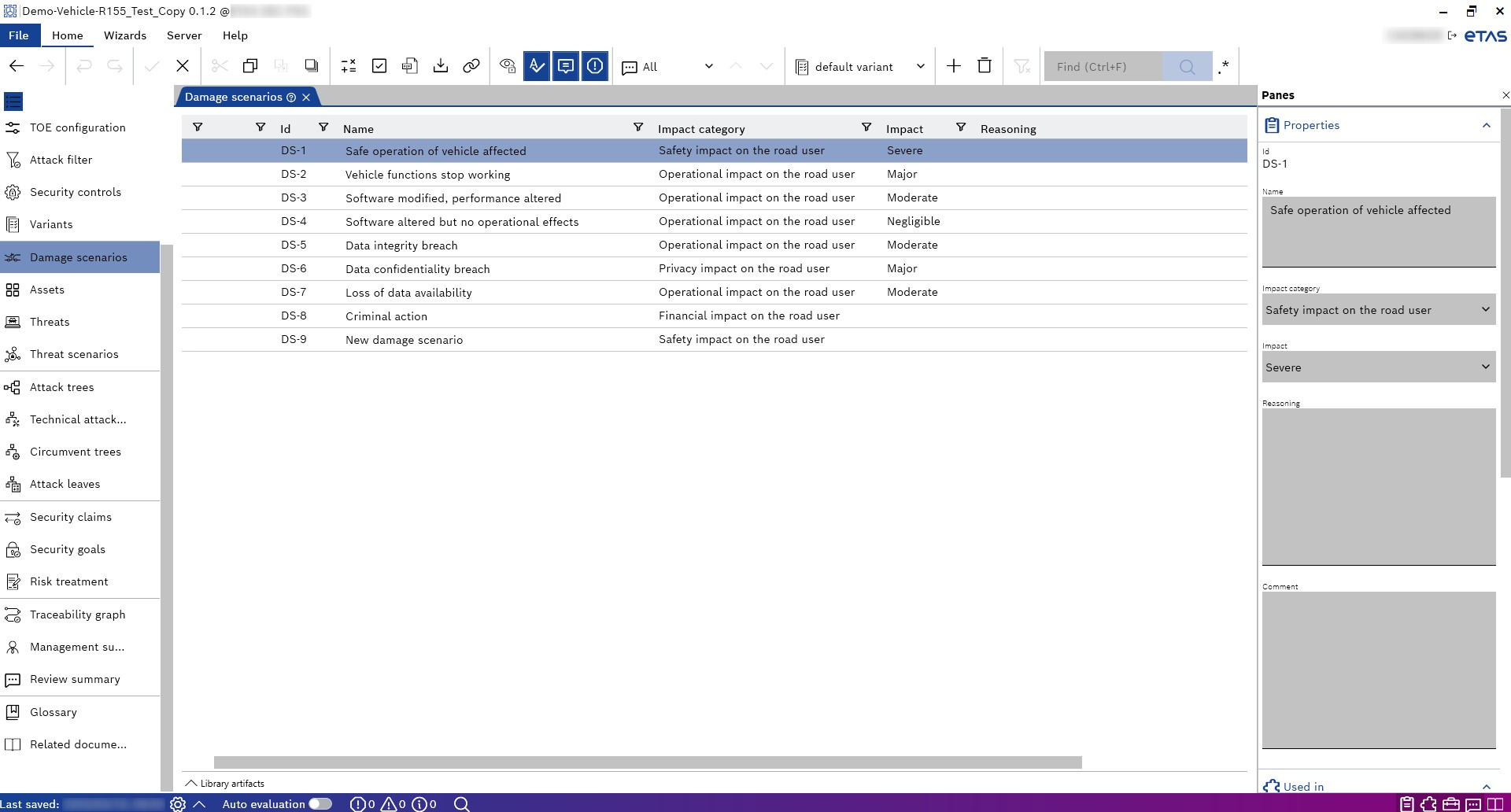The image size is (1511, 812).
Task: Click the horizontal scrollbar under the table
Action: pos(647,762)
